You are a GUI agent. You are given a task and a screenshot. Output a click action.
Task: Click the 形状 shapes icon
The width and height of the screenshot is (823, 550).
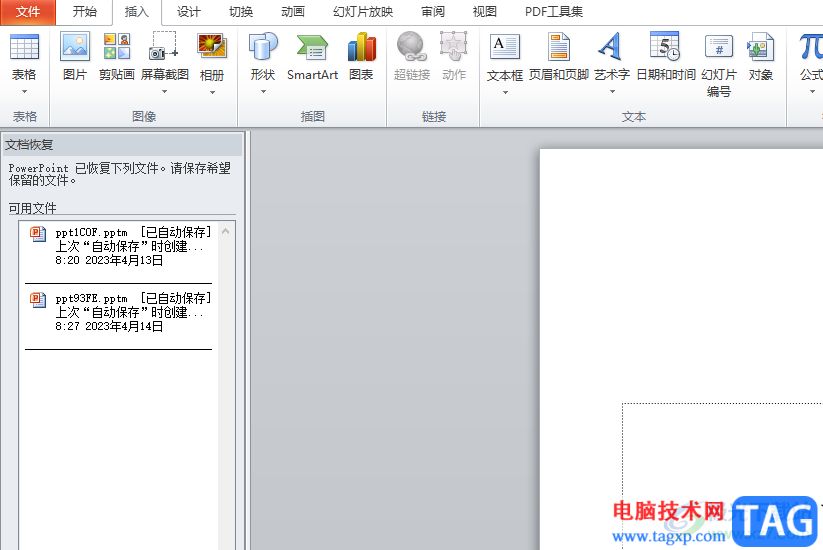click(x=263, y=46)
